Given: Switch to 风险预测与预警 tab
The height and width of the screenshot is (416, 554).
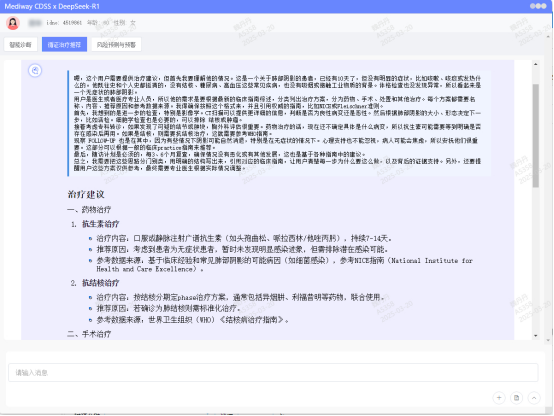Looking at the screenshot, I should [116, 45].
